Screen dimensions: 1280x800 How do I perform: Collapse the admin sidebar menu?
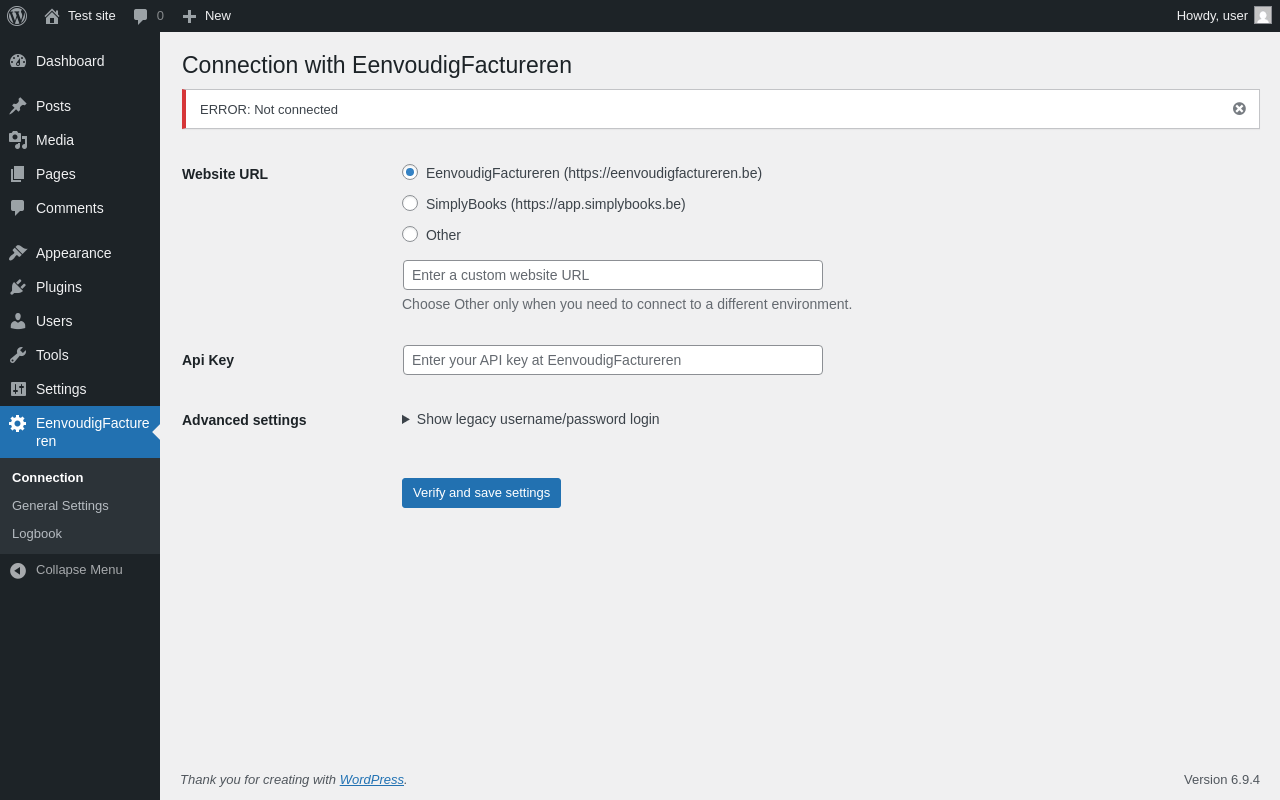(x=66, y=570)
